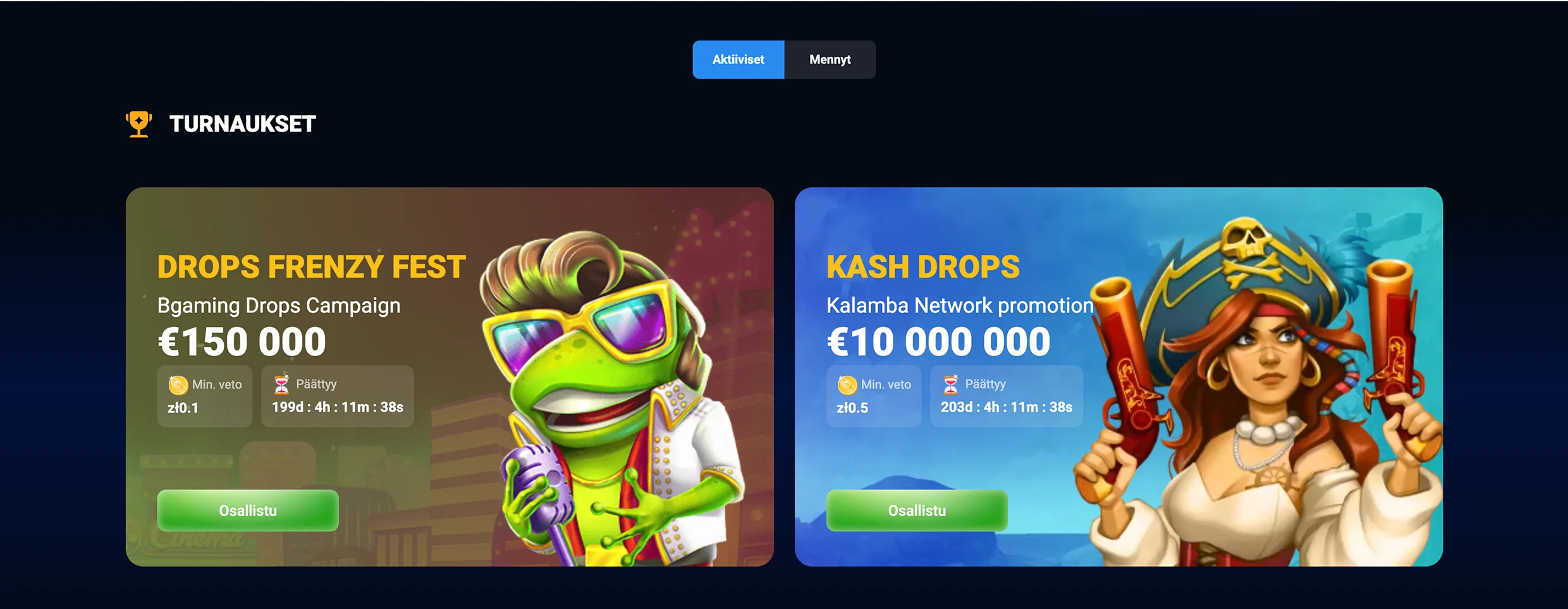This screenshot has width=1568, height=609.
Task: Click the coin icon on Drops Frenzy Fest
Action: click(x=178, y=384)
